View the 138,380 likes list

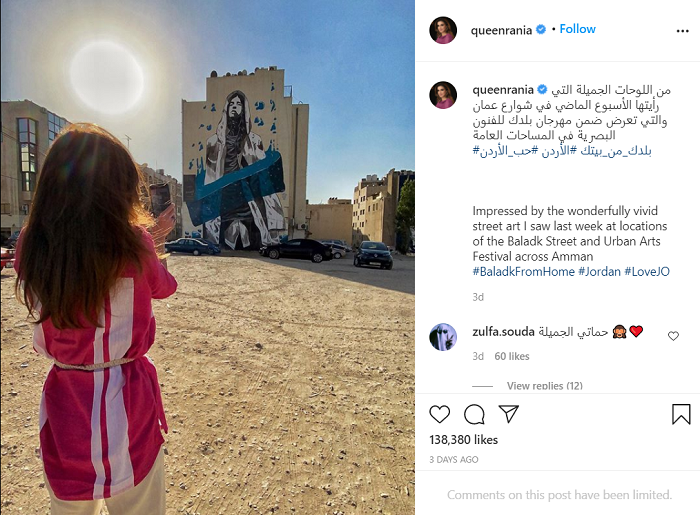pos(463,440)
